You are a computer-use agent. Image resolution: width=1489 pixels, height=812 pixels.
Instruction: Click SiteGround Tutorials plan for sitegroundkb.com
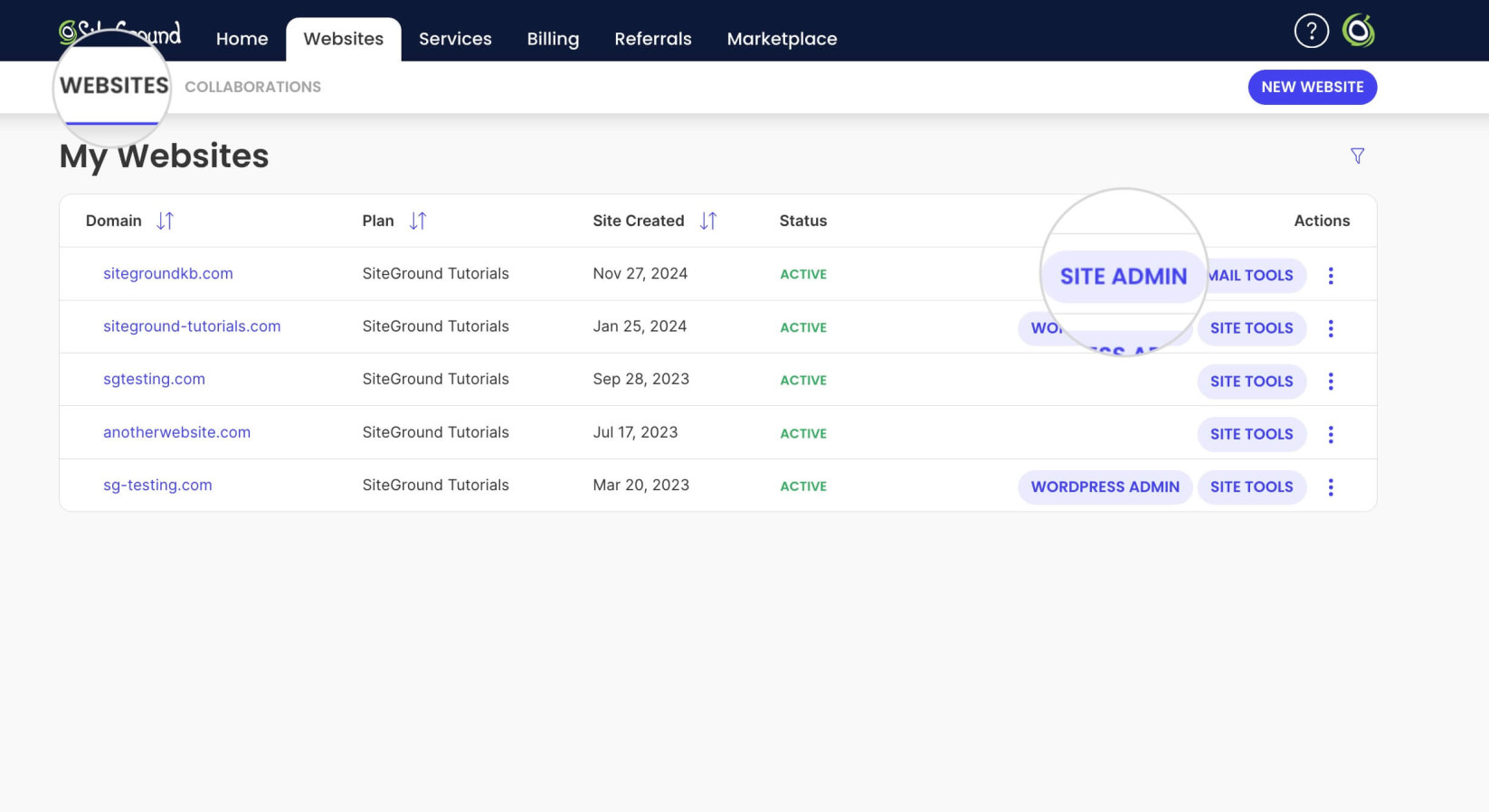coord(435,274)
